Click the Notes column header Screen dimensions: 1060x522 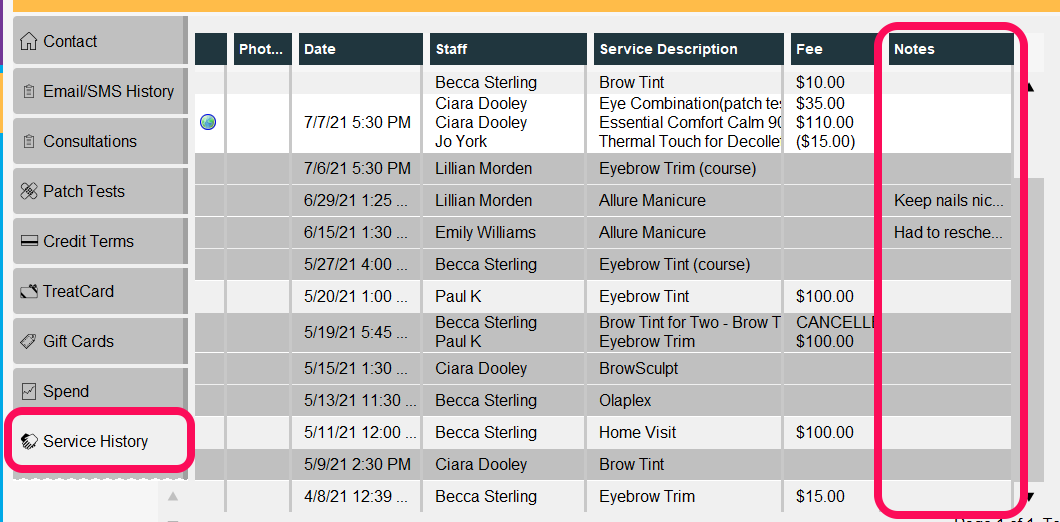[951, 49]
